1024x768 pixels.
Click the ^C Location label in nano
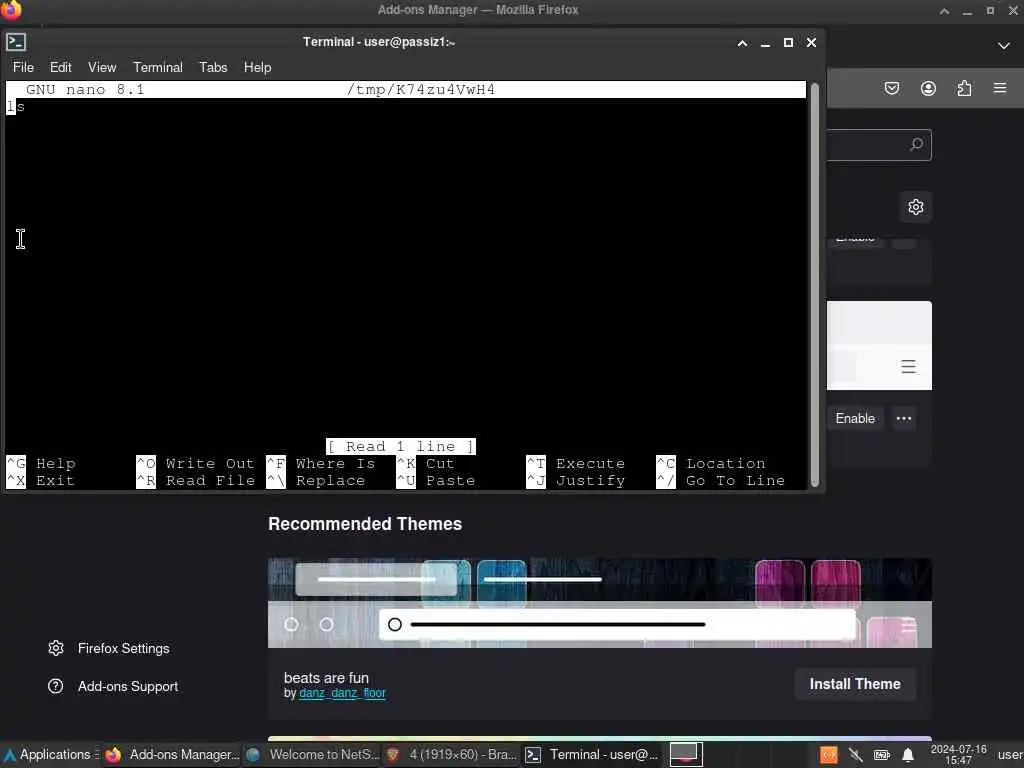point(711,464)
